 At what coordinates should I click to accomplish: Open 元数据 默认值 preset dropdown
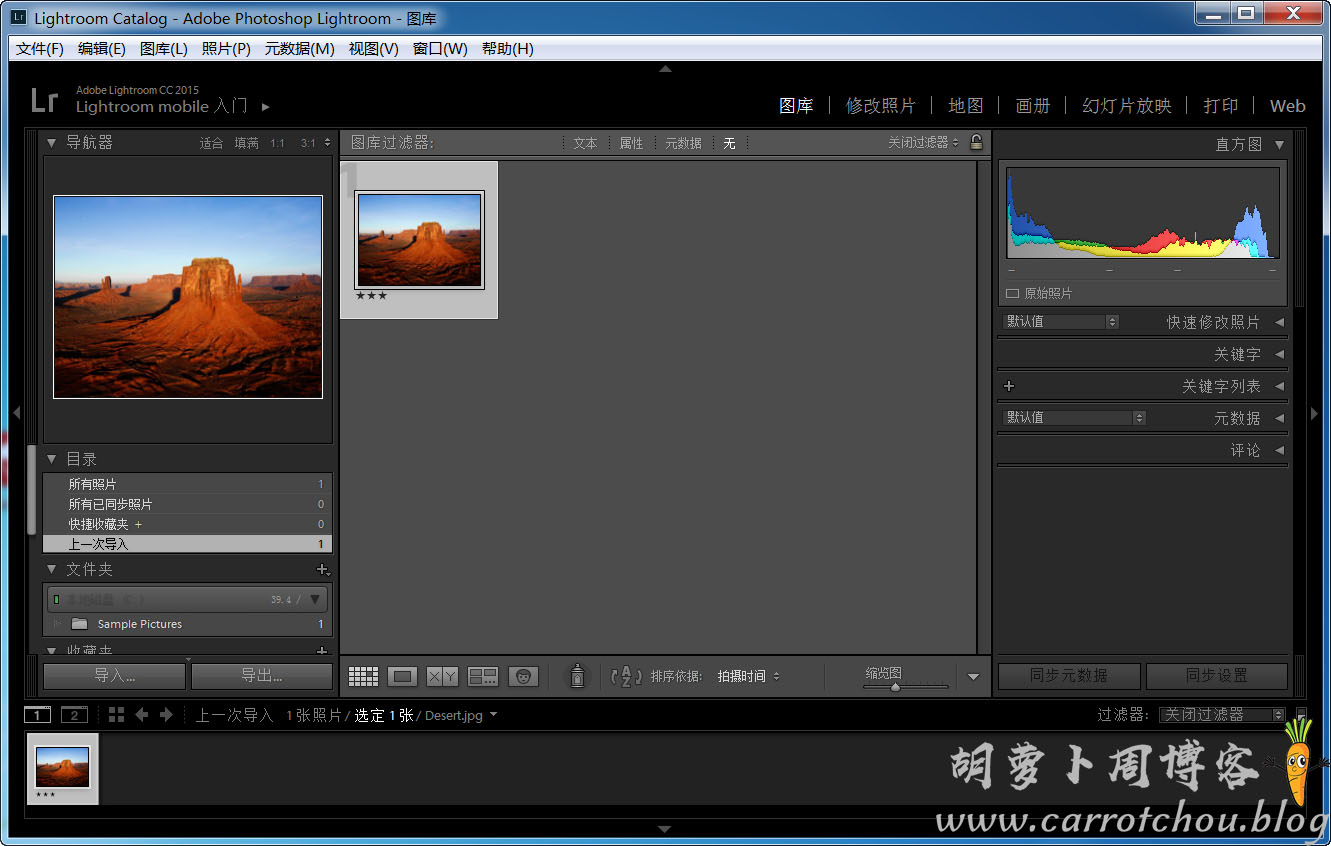(1074, 418)
